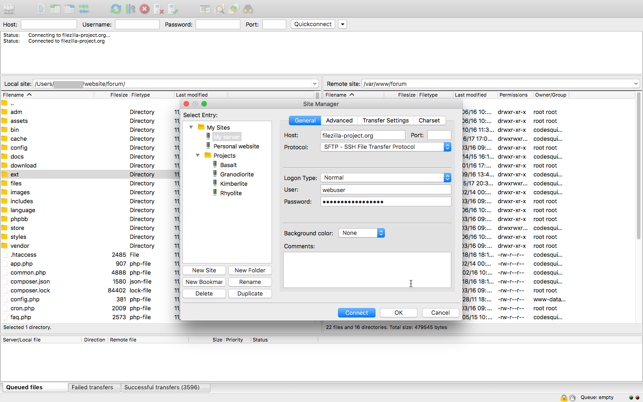Screen dimensions: 643x402
Task: Collapse the Projects folder in site tree
Action: (198, 156)
